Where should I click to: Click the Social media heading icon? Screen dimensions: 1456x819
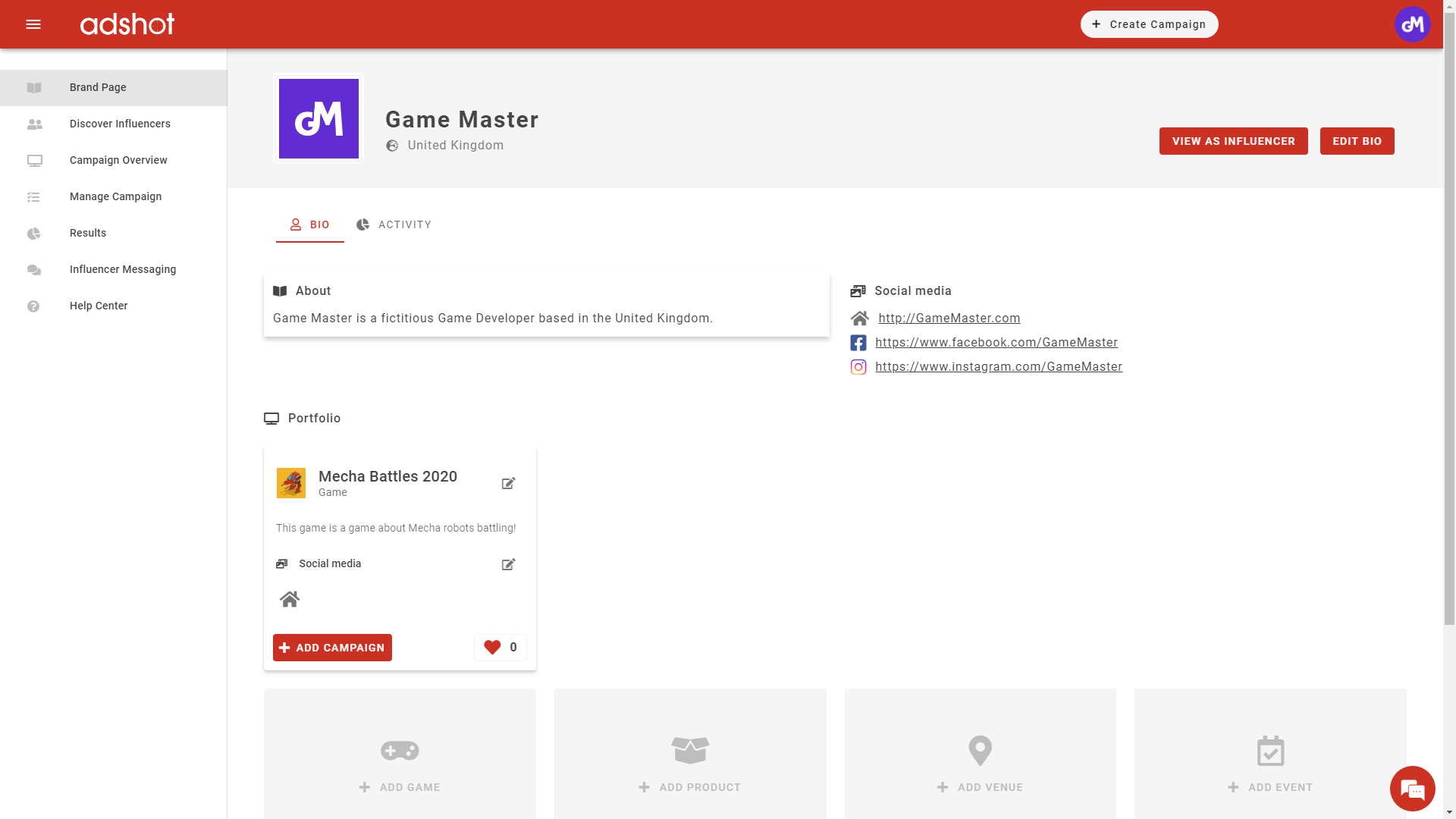(858, 291)
